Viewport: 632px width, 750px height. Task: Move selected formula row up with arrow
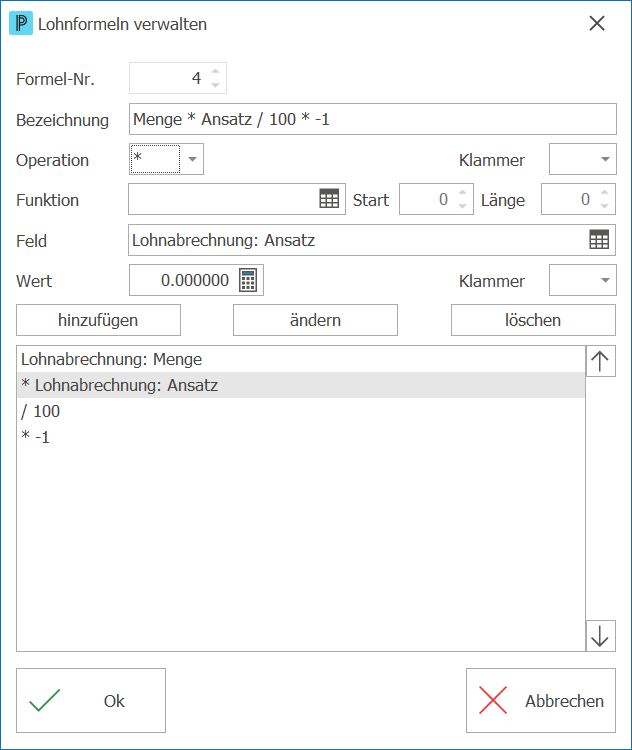(x=600, y=361)
